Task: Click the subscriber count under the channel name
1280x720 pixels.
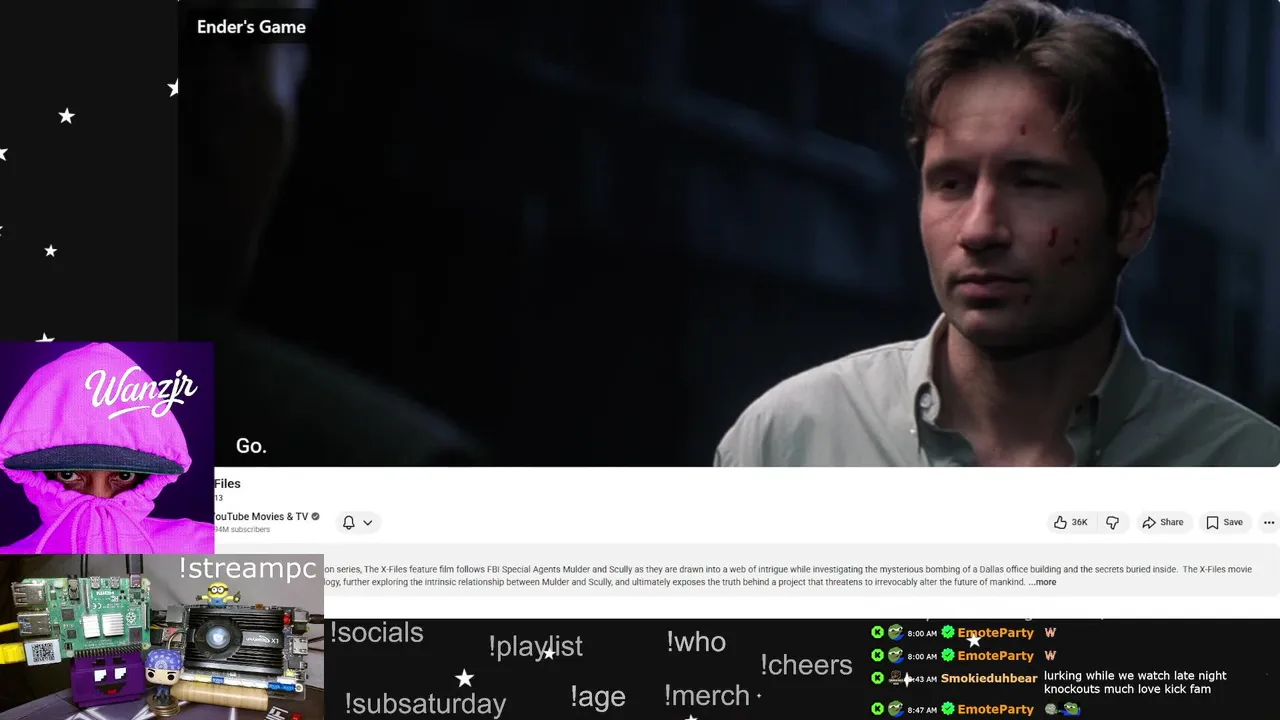Action: pos(241,530)
